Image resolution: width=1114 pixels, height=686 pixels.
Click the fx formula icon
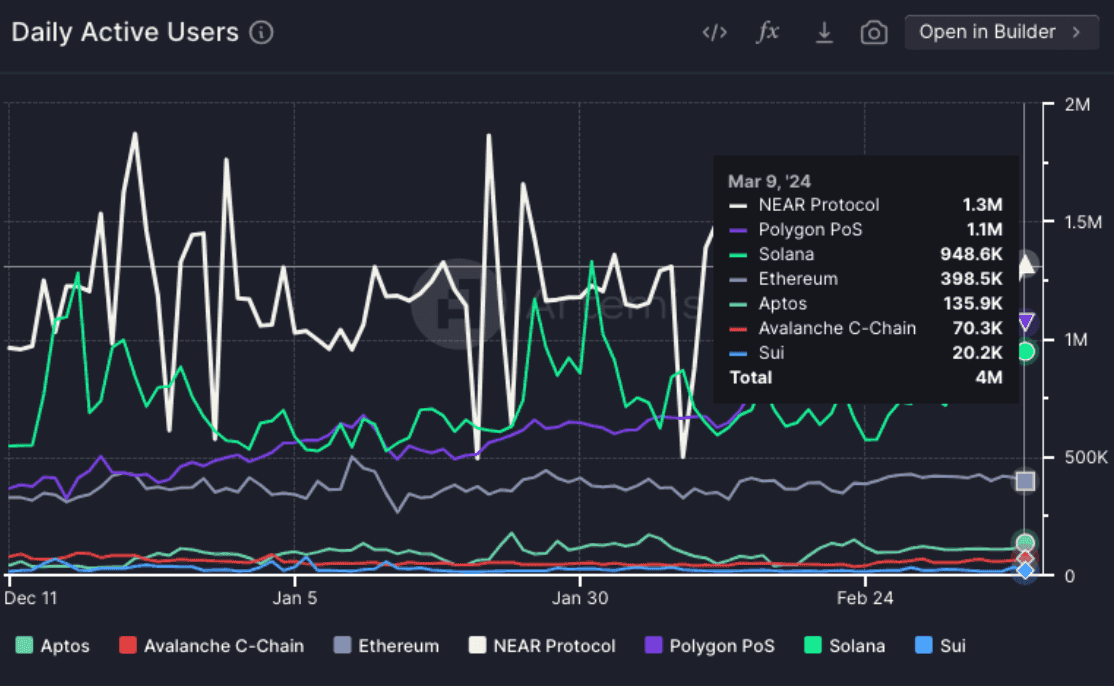point(767,32)
